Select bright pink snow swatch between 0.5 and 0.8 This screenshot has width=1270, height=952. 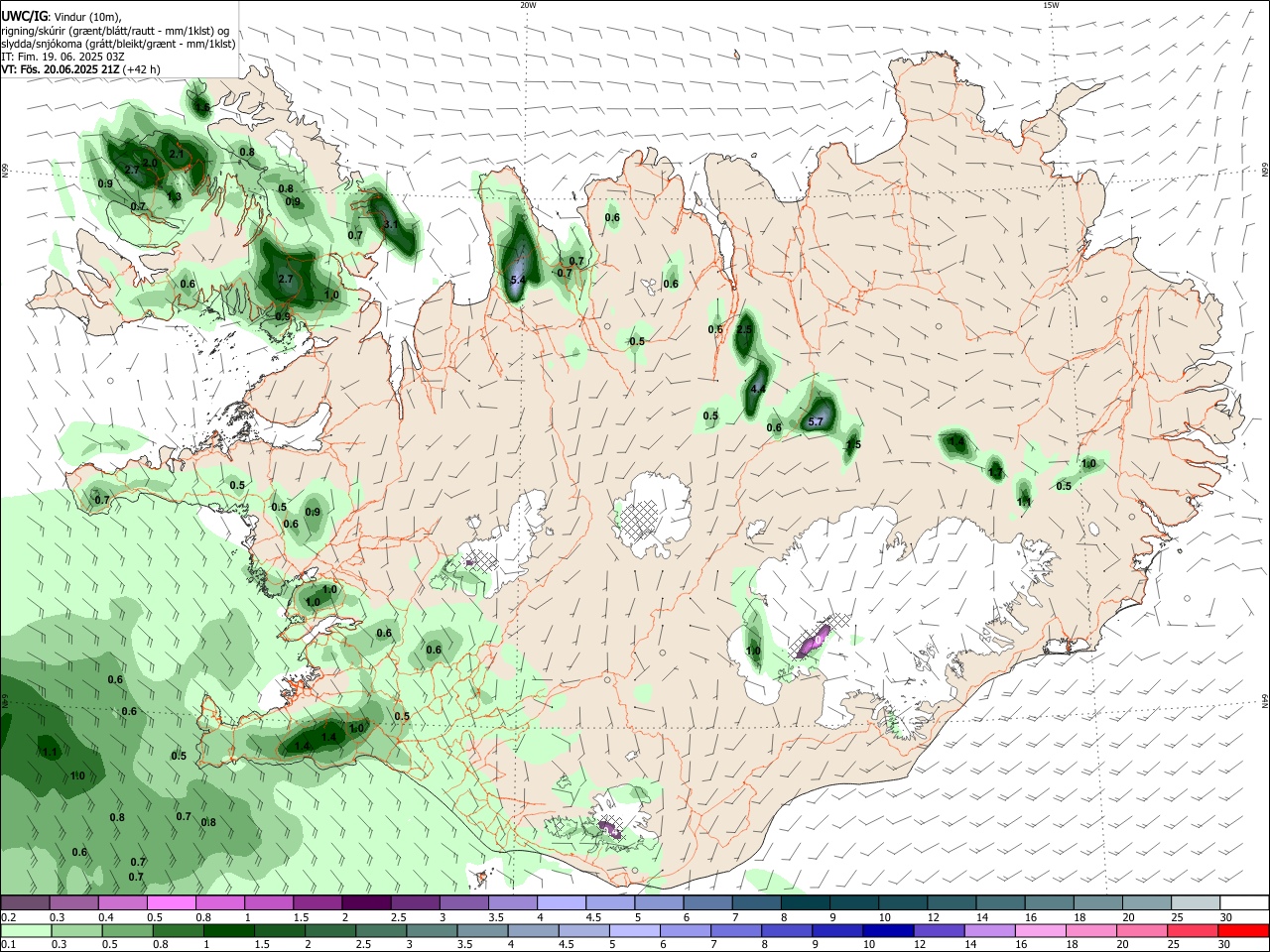pyautogui.click(x=172, y=903)
